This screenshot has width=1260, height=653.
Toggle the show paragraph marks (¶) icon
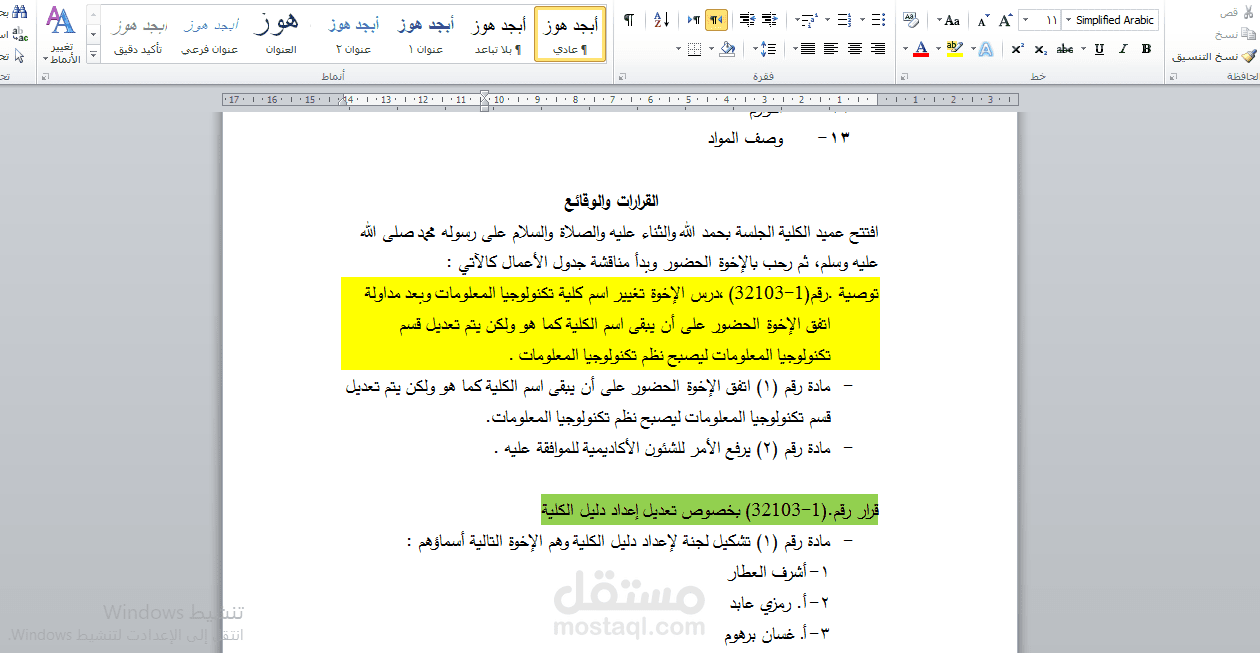[629, 19]
